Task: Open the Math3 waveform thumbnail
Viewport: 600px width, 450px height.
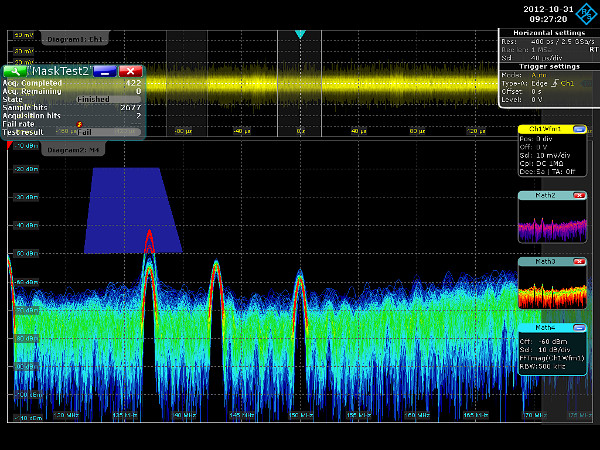Action: pyautogui.click(x=552, y=287)
